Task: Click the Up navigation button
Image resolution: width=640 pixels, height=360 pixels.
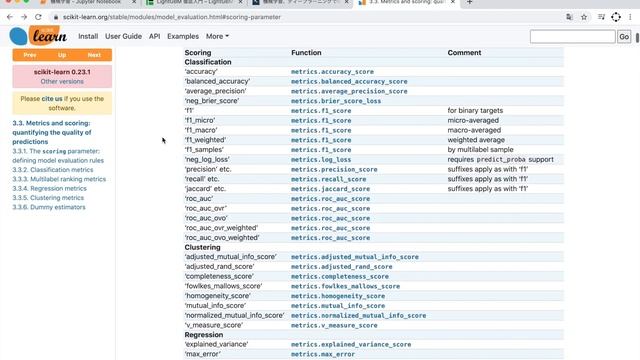Action: coord(62,55)
